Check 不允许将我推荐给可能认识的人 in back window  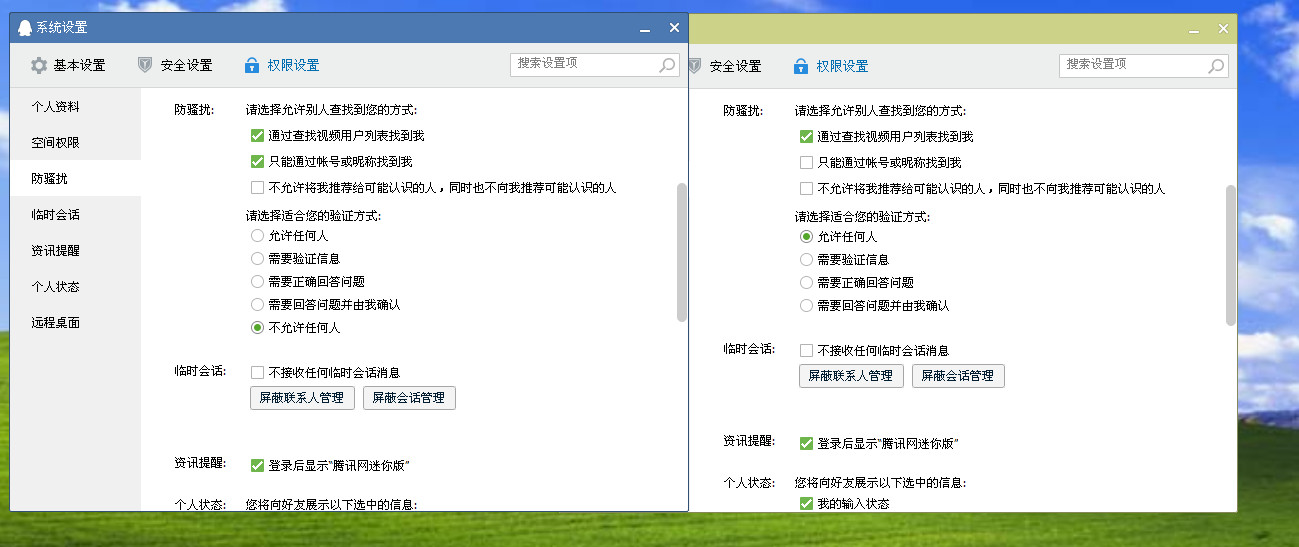click(806, 188)
